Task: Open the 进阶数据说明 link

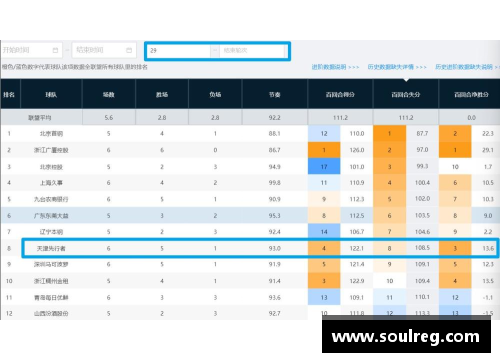Action: click(x=335, y=67)
